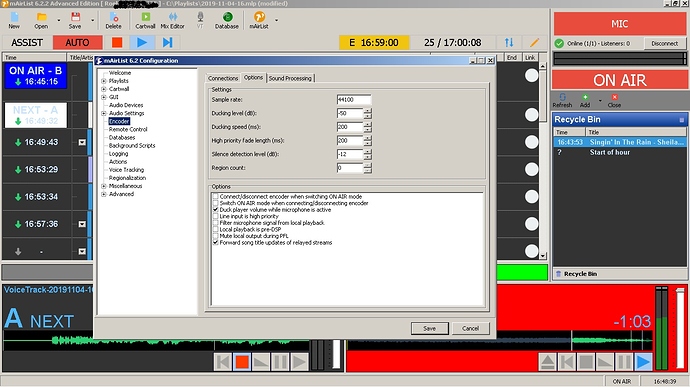Select the Options tab
Image resolution: width=690 pixels, height=387 pixels.
pyautogui.click(x=253, y=77)
